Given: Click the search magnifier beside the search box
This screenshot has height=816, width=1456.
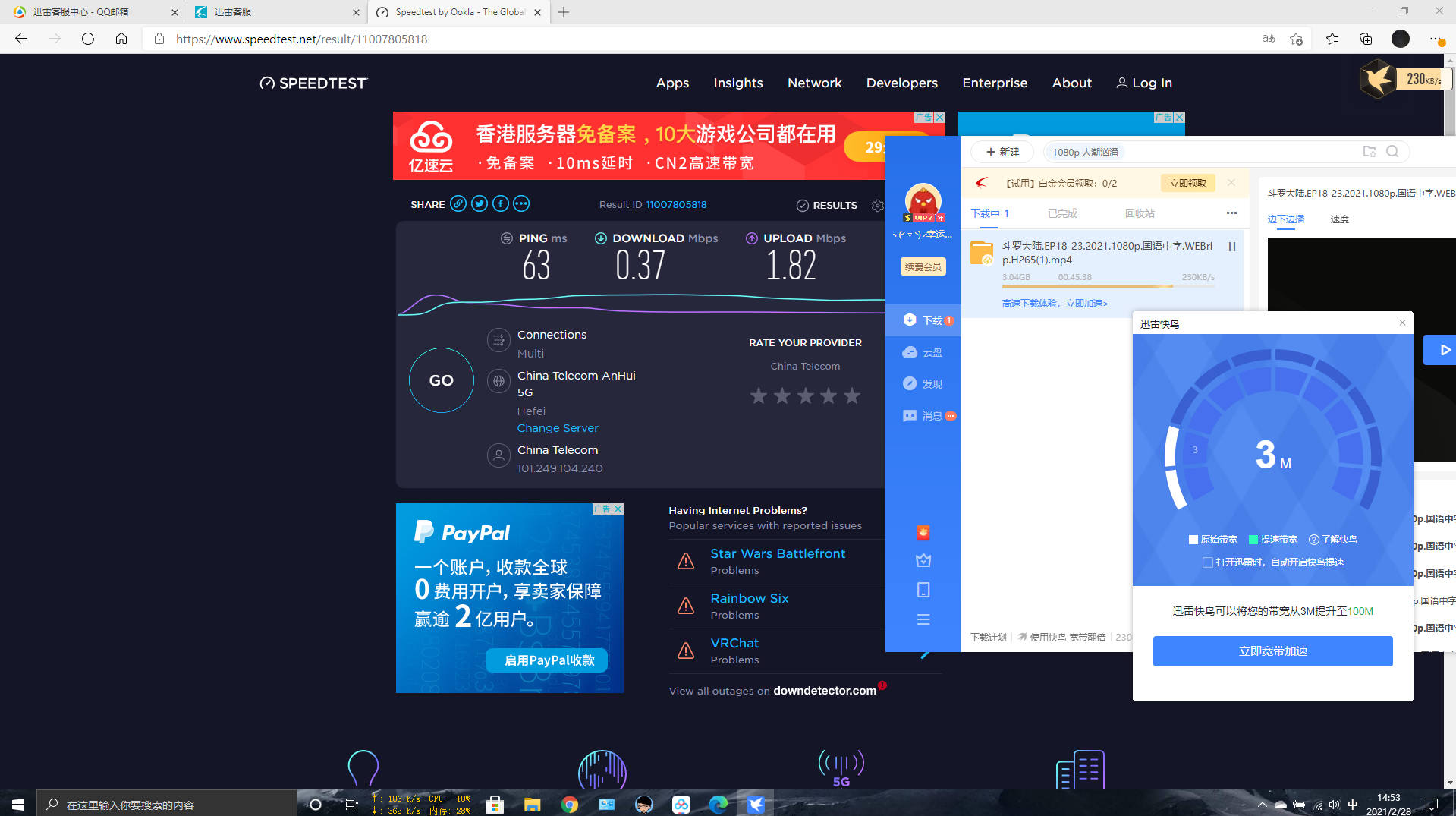Looking at the screenshot, I should pyautogui.click(x=1392, y=151).
